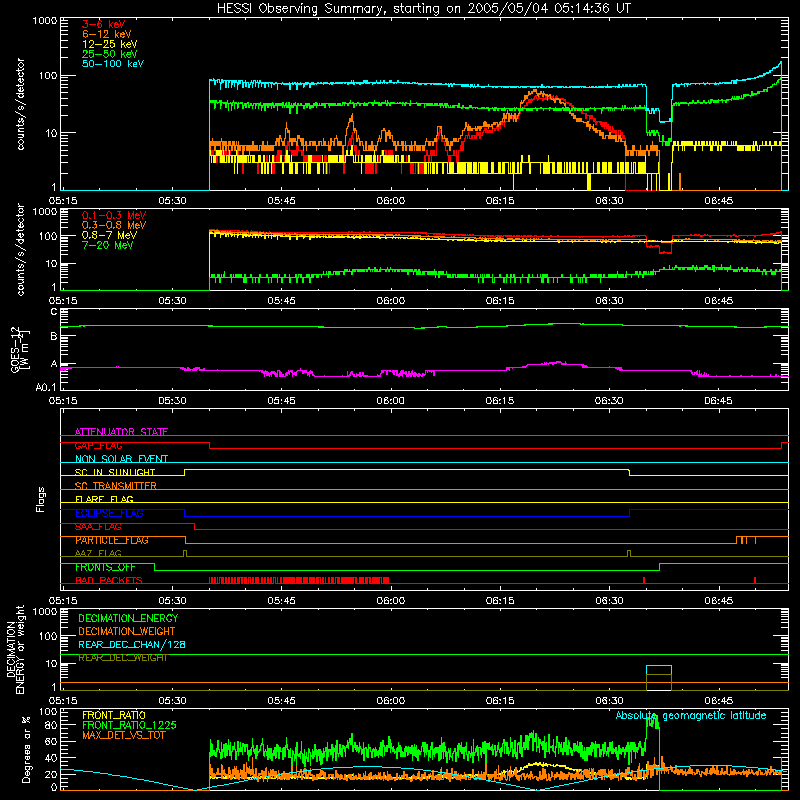800x800 pixels.
Task: Click the DECIMATION_WEIGHT legend label
Action: tap(127, 631)
